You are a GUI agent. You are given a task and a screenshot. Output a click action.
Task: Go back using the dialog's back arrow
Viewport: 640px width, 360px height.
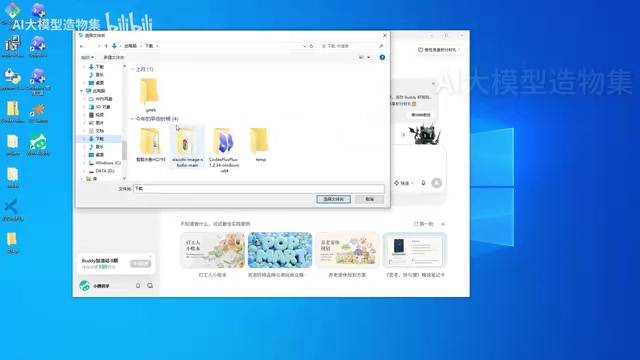coord(82,46)
